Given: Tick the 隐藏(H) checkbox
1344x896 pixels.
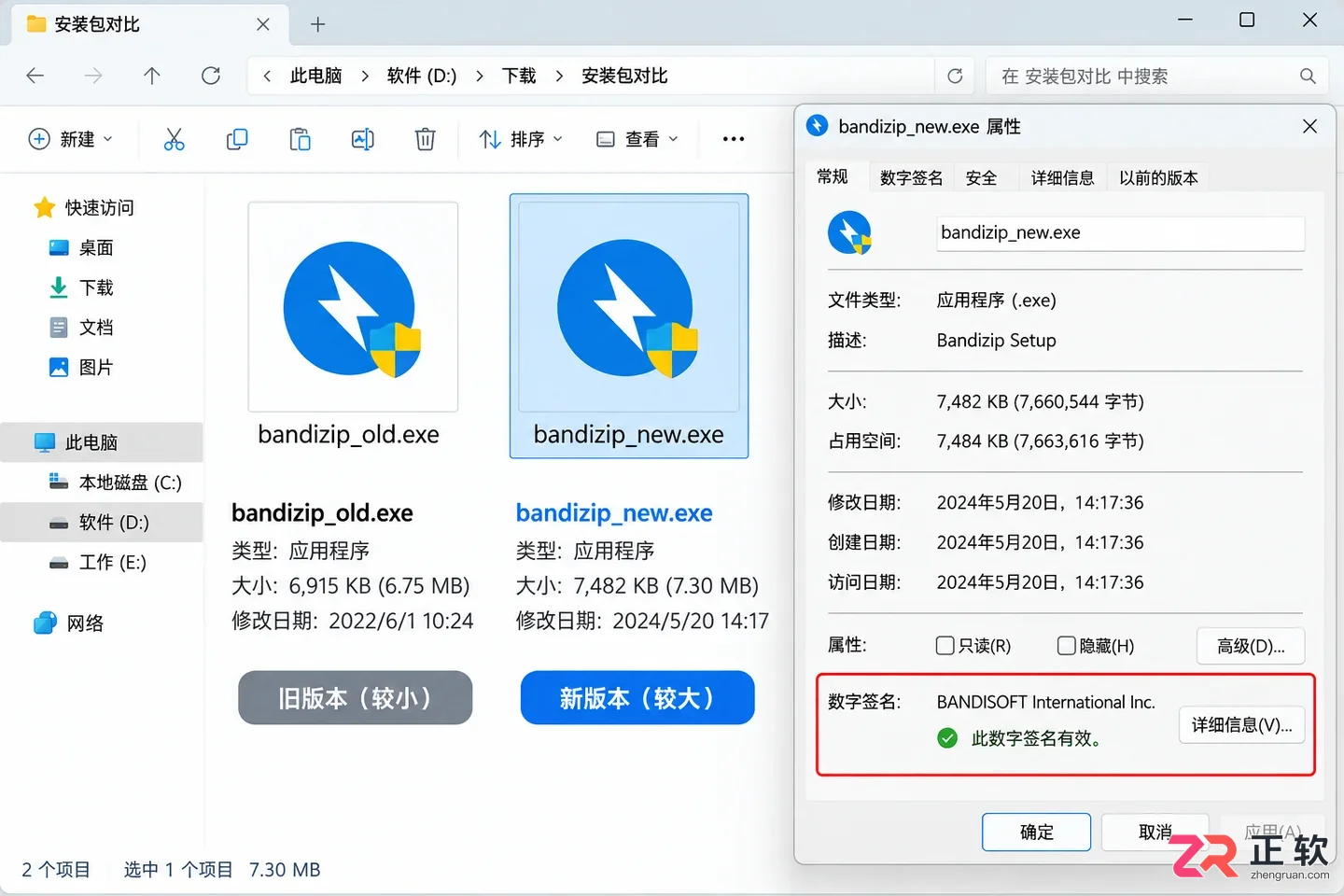Looking at the screenshot, I should (x=1066, y=646).
